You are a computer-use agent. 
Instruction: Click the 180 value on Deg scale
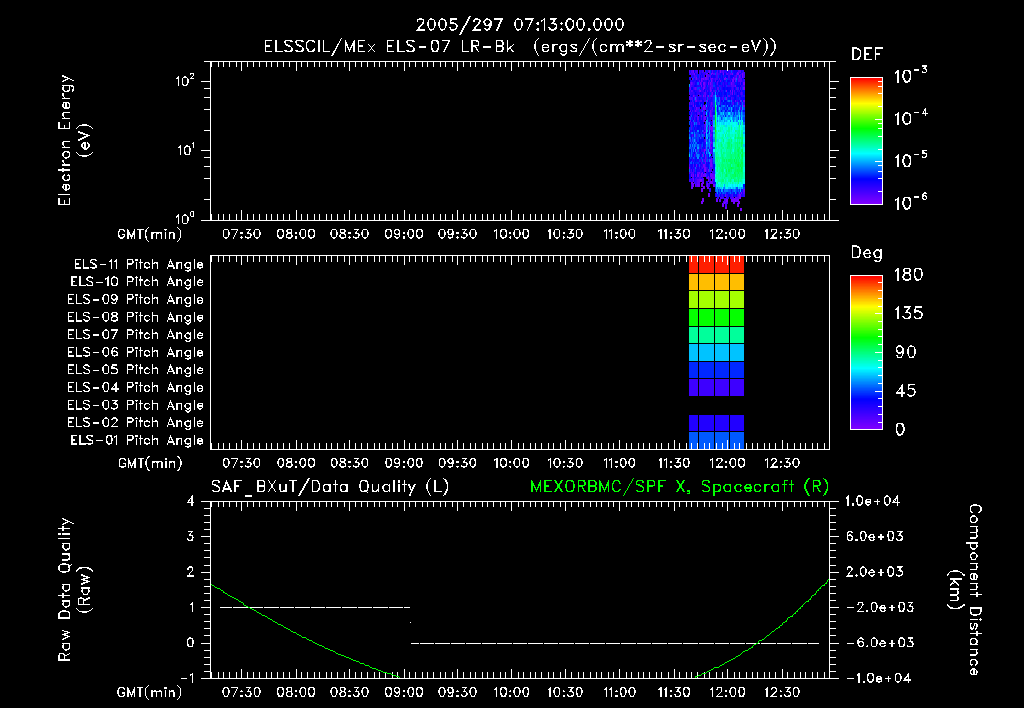tap(908, 275)
